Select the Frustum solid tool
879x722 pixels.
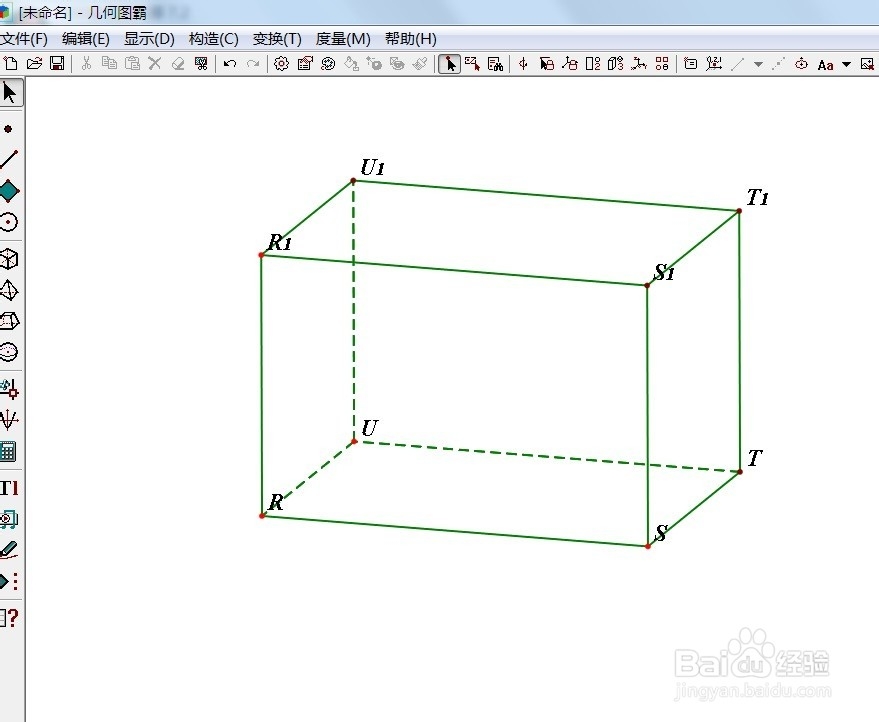9,321
